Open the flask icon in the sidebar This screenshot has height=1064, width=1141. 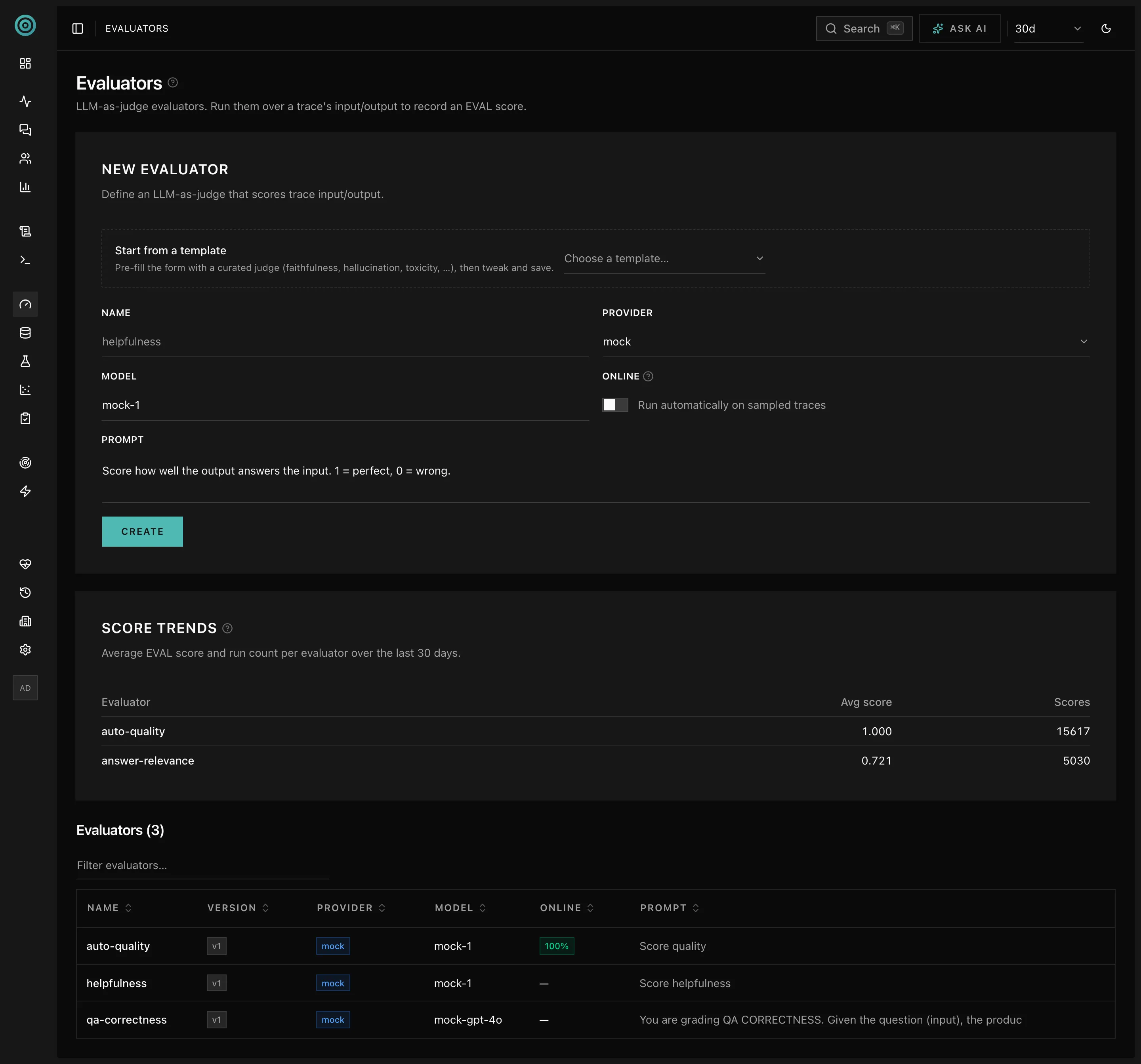[x=25, y=361]
